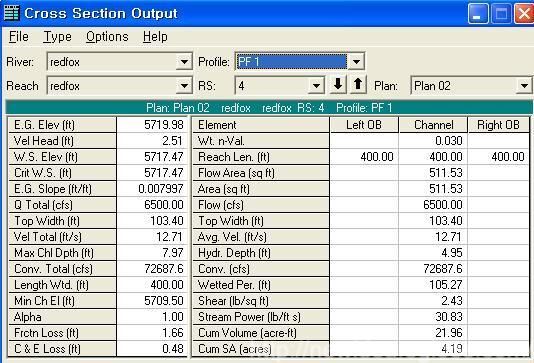
Task: Select the W.S. Elev (ft) row label
Action: pos(62,157)
